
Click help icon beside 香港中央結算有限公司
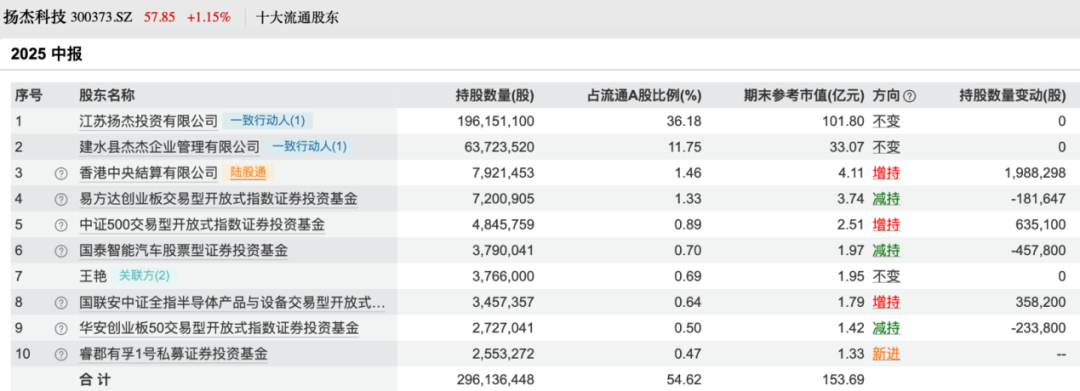[61, 173]
